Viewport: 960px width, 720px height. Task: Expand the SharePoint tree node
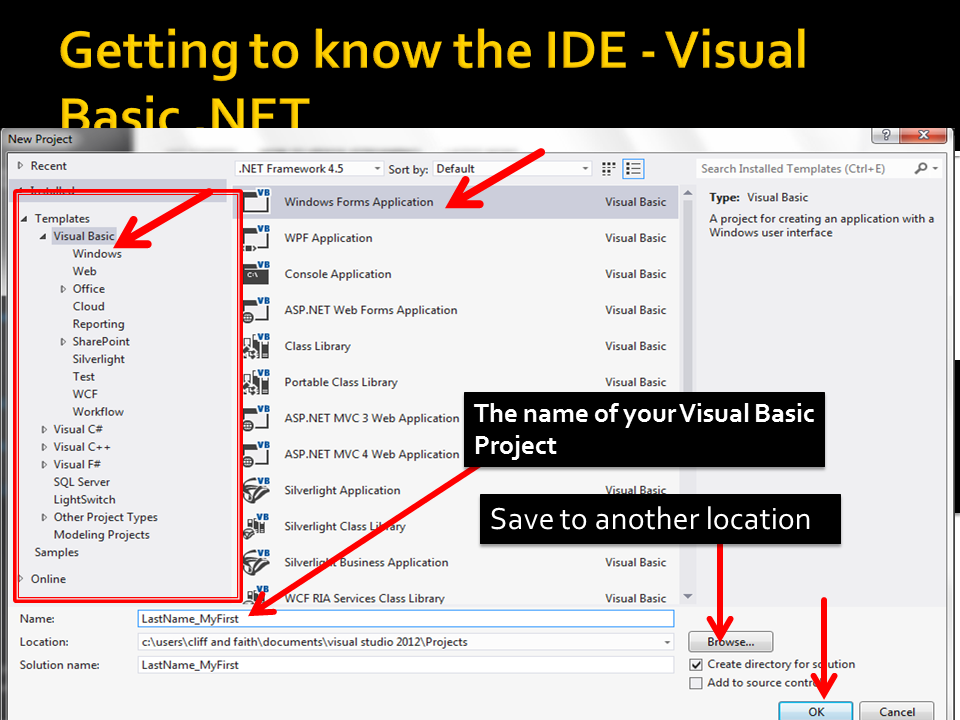[63, 342]
